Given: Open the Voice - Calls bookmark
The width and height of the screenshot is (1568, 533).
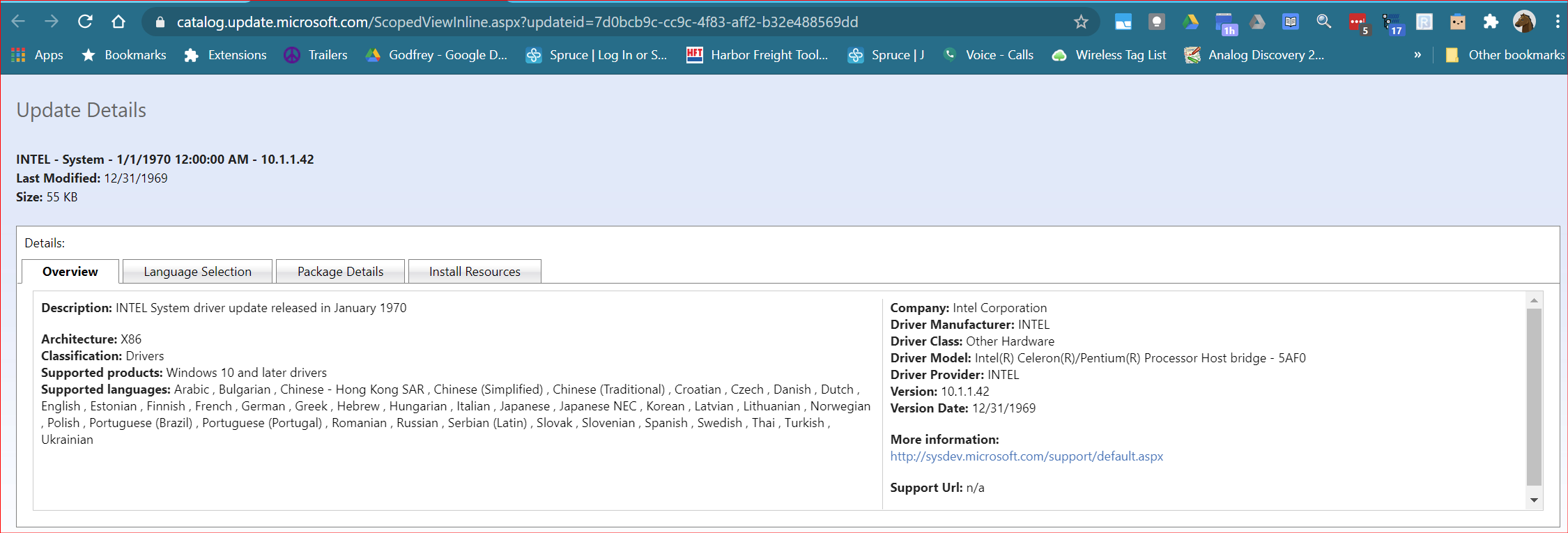Looking at the screenshot, I should point(988,55).
